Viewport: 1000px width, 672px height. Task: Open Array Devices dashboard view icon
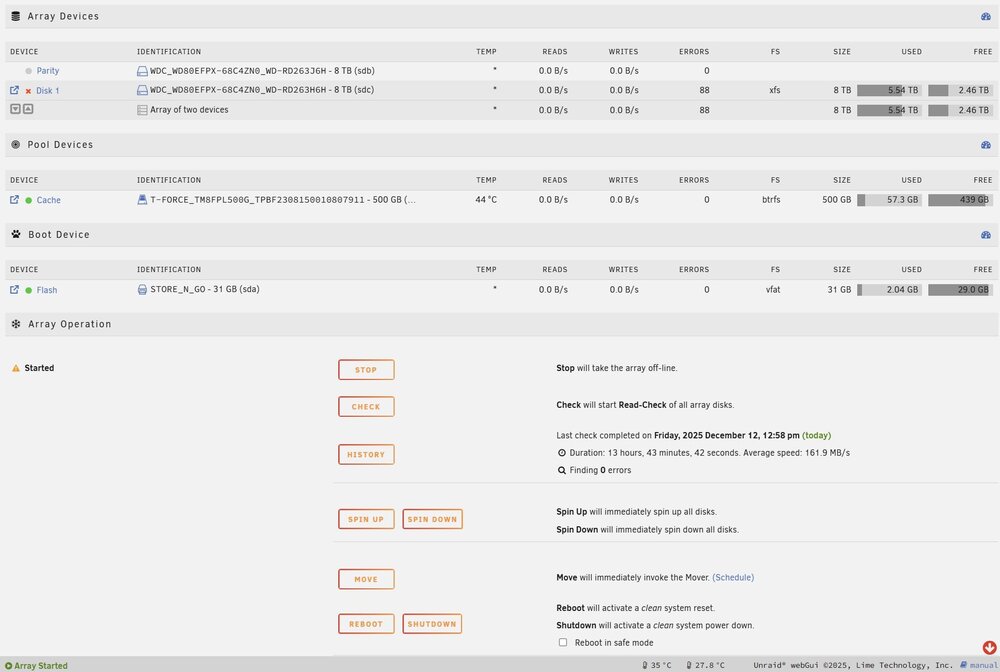(985, 17)
